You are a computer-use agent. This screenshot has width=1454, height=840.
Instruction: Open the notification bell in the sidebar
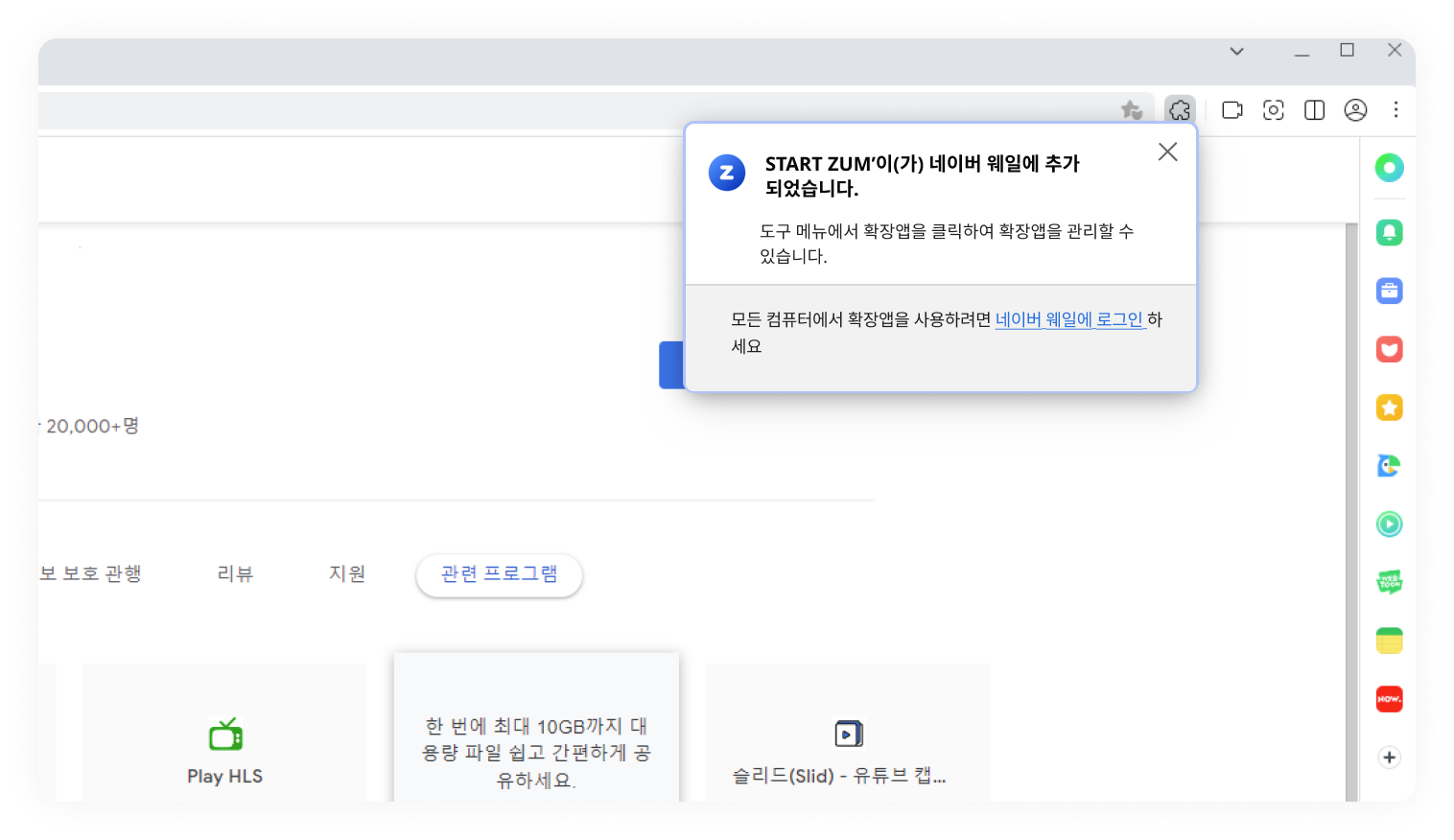pyautogui.click(x=1389, y=232)
